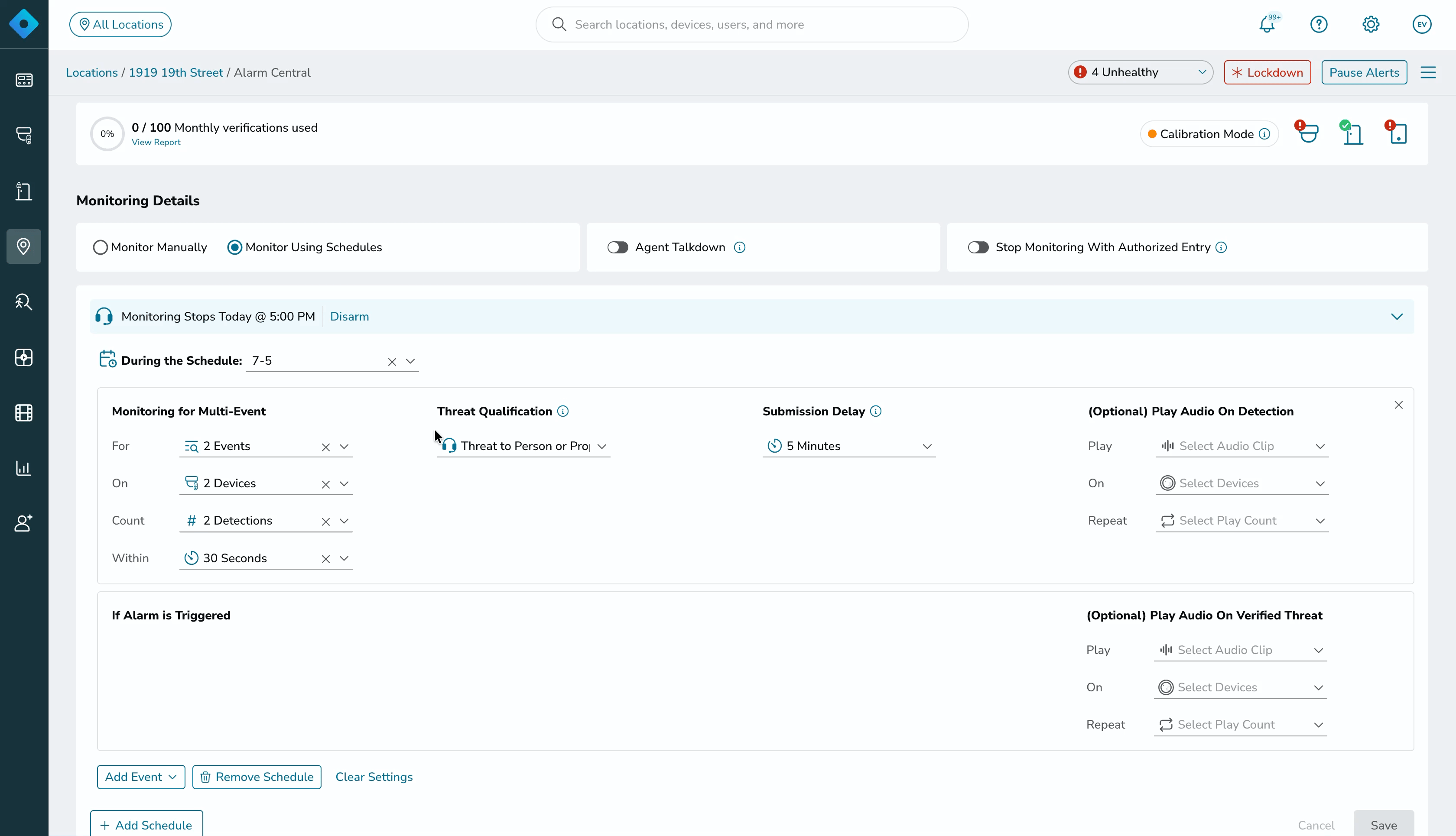1456x836 pixels.
Task: Click the 0% monthly verifications progress circle
Action: [x=107, y=134]
